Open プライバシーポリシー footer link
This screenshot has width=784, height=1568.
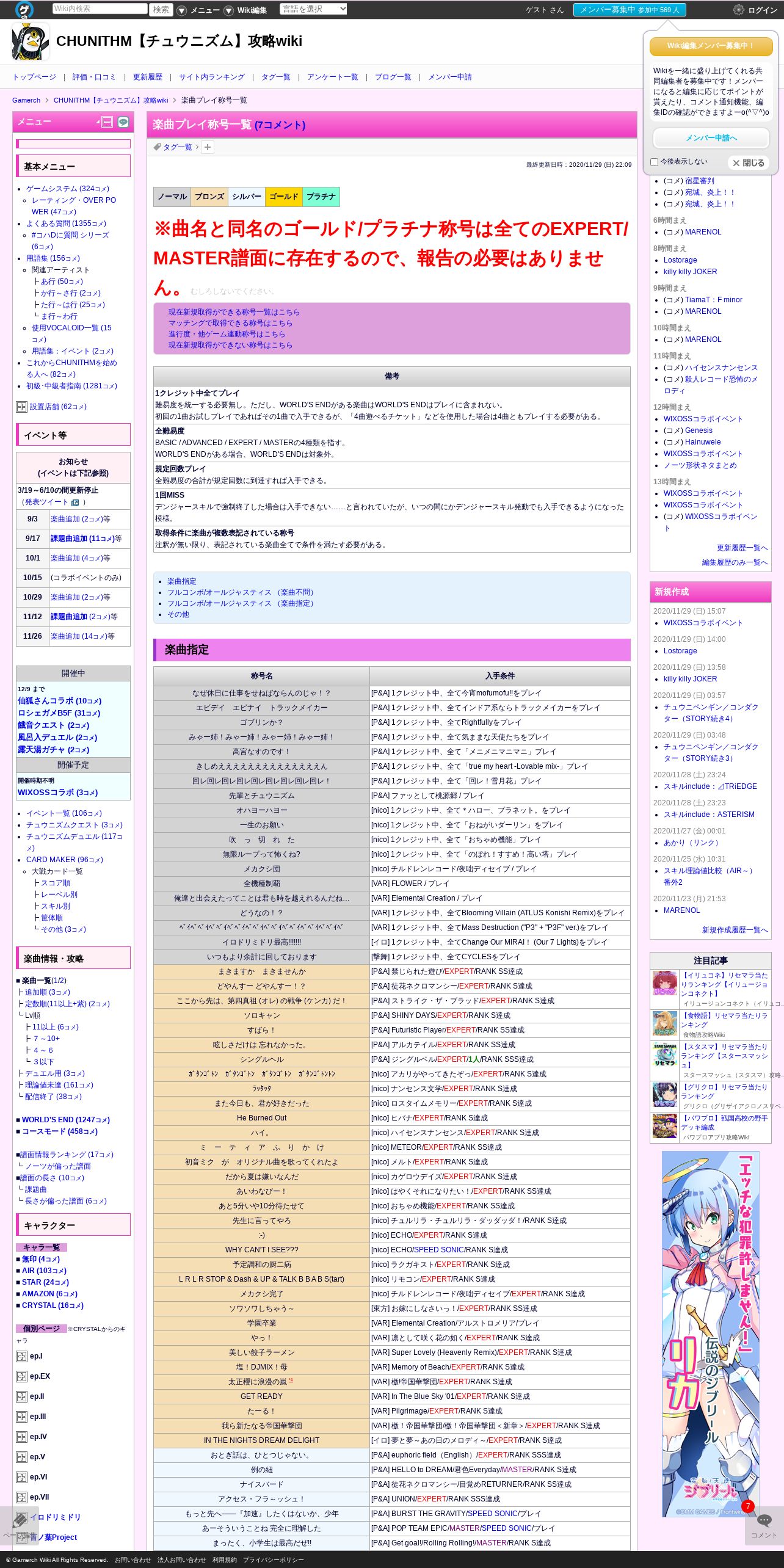click(x=273, y=1559)
